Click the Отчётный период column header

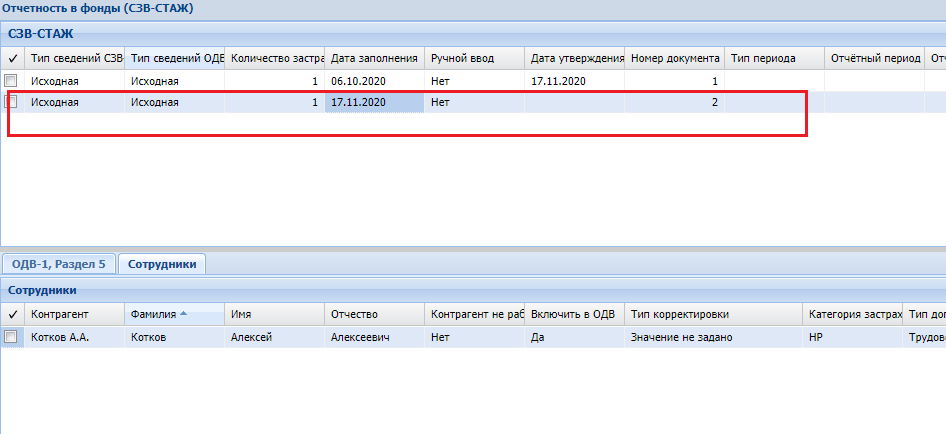874,58
